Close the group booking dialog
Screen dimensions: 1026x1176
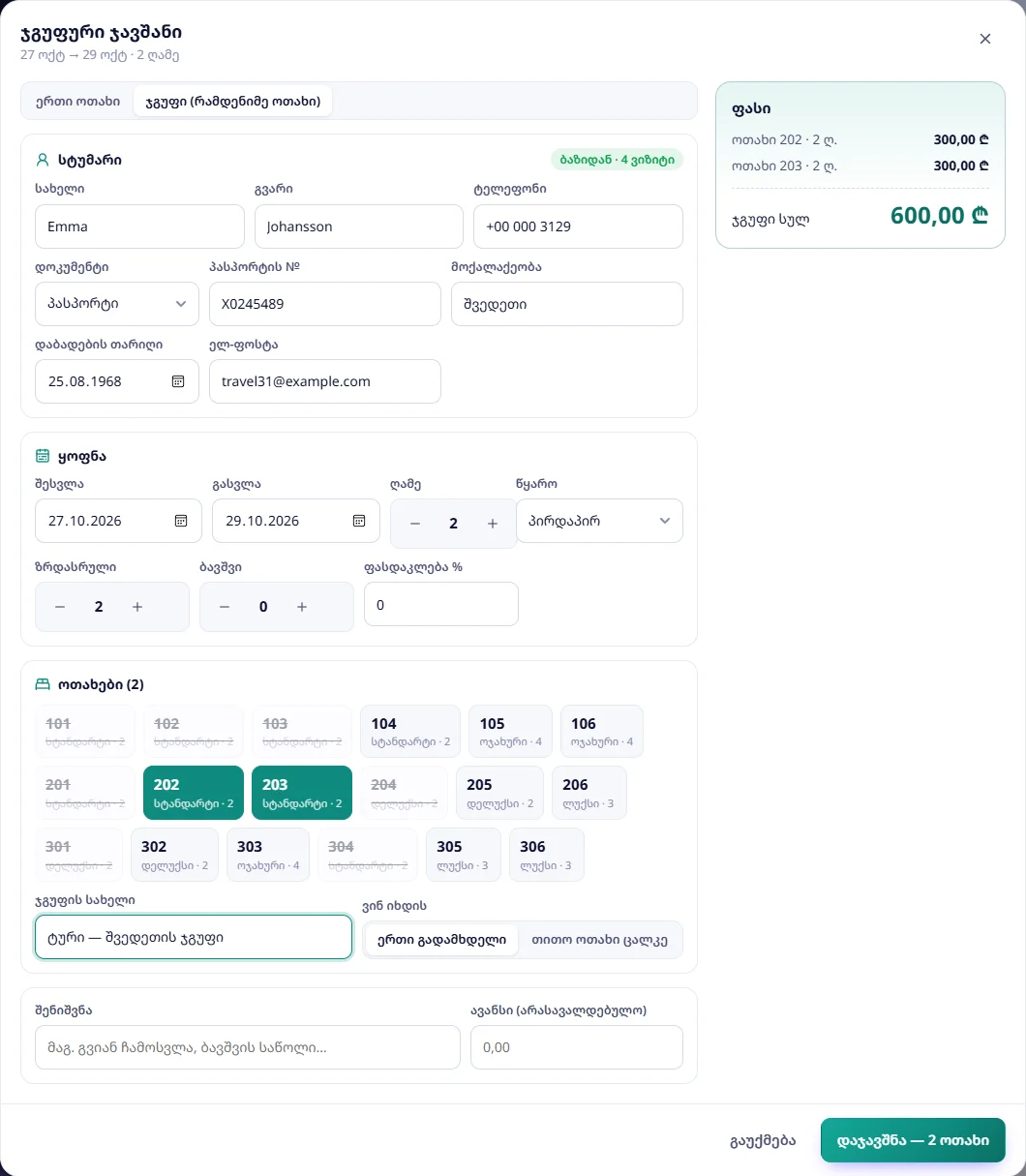click(985, 39)
